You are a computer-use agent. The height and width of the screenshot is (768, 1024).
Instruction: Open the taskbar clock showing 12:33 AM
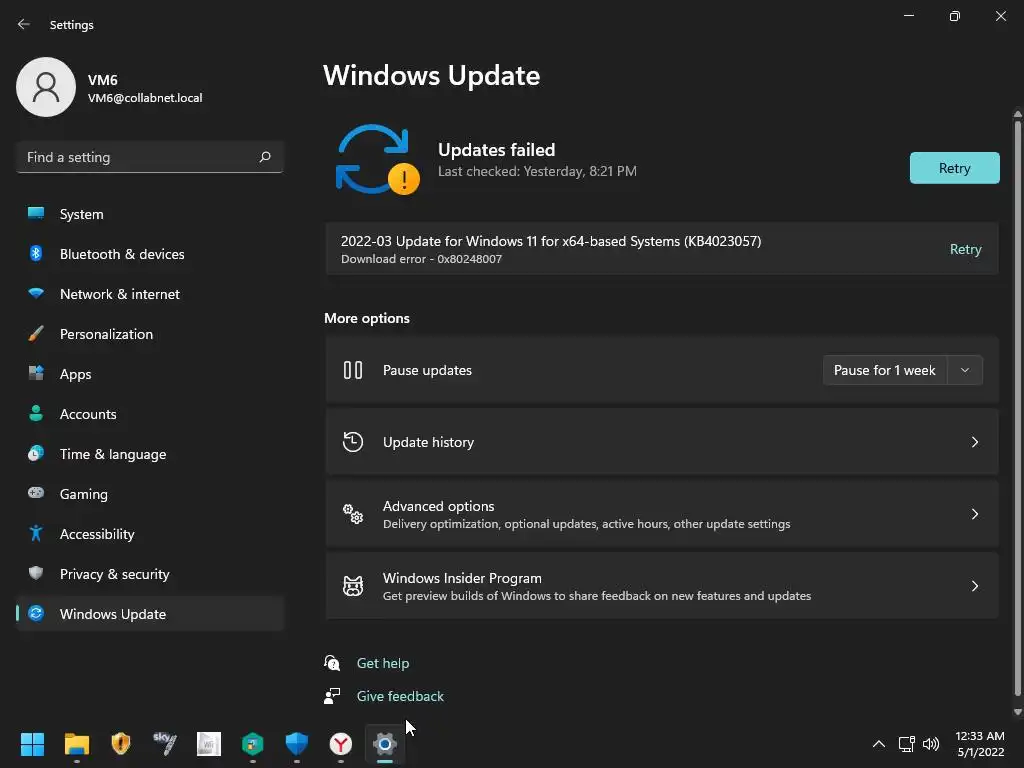click(x=980, y=744)
